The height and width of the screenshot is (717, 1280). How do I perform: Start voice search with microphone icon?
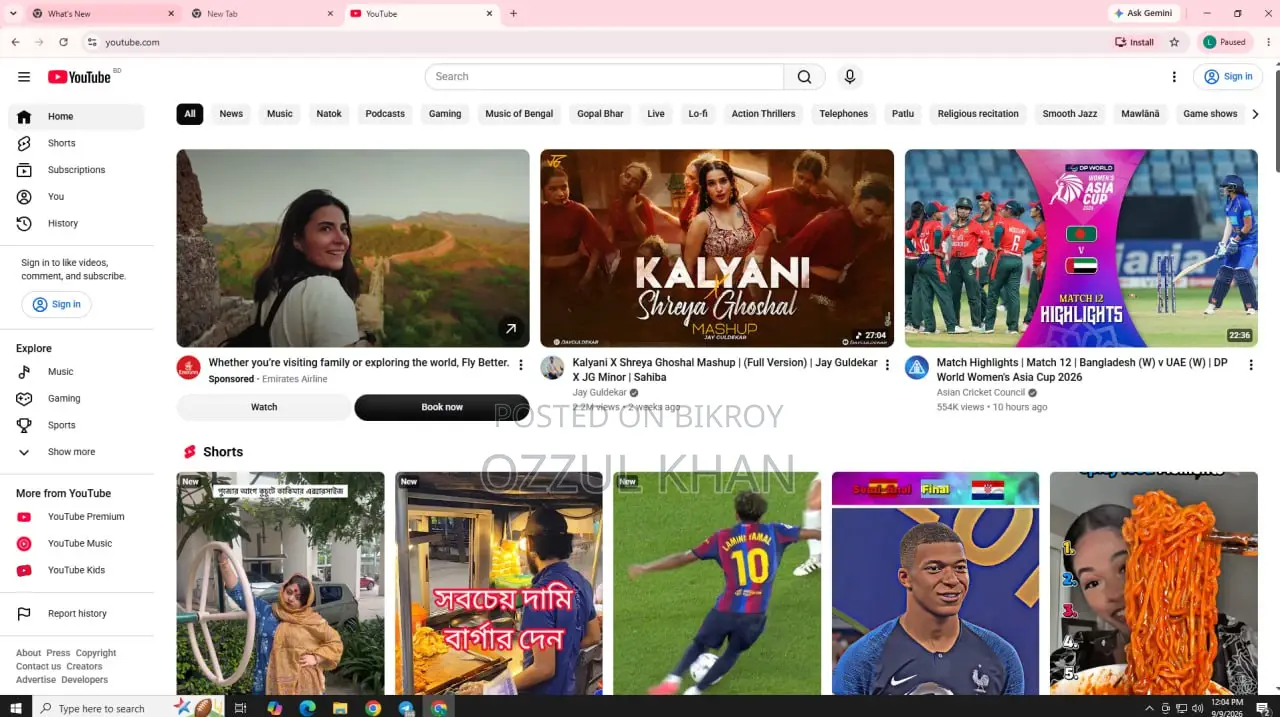point(850,77)
